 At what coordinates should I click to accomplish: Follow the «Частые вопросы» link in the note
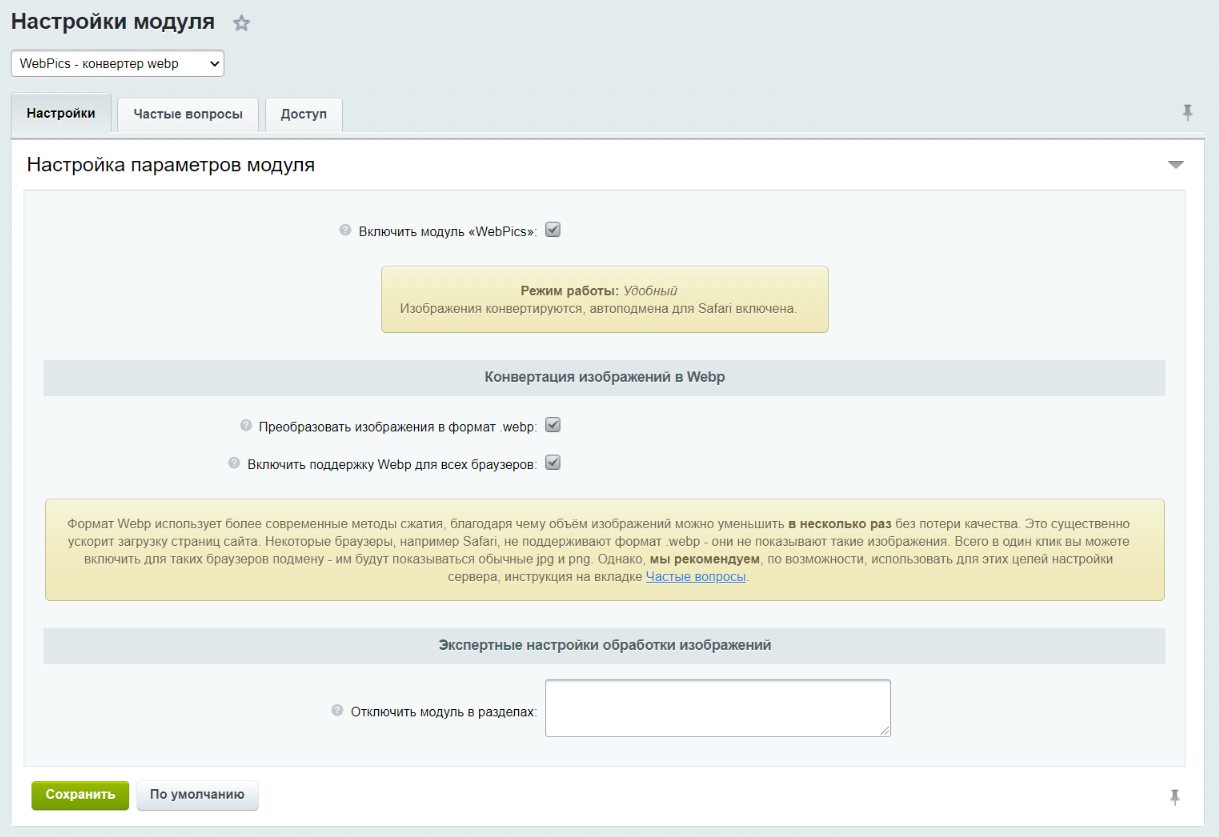(696, 576)
